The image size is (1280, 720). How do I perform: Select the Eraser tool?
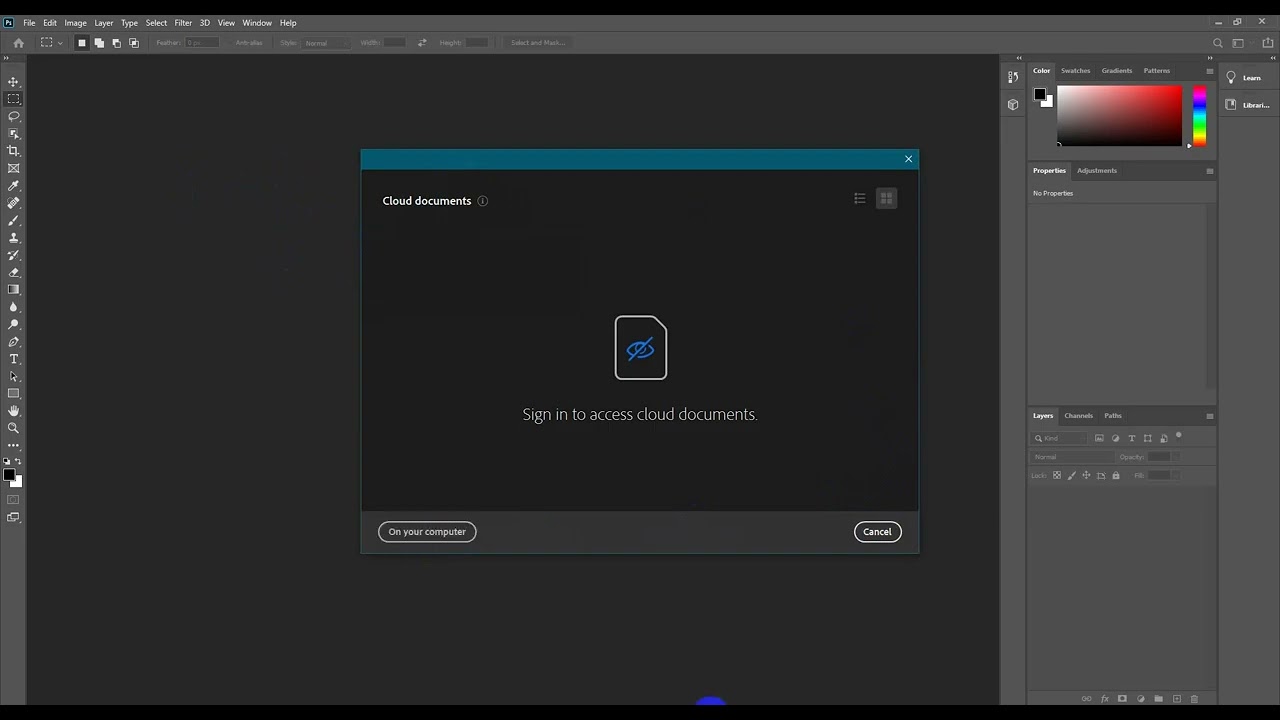click(13, 272)
